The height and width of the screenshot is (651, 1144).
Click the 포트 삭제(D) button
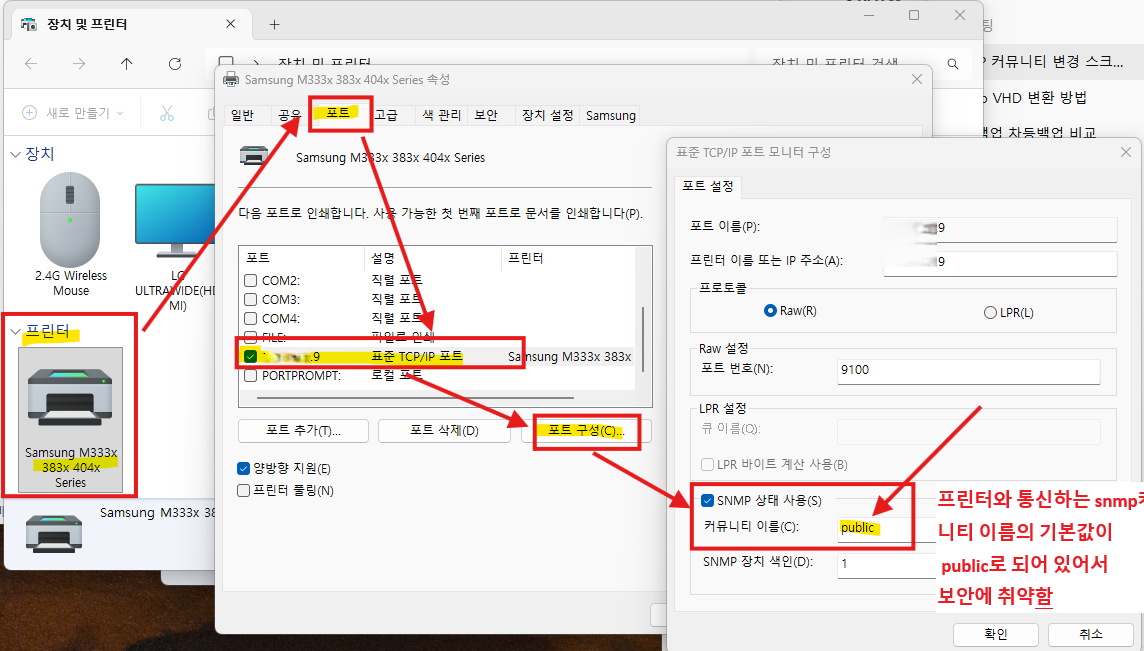[444, 431]
